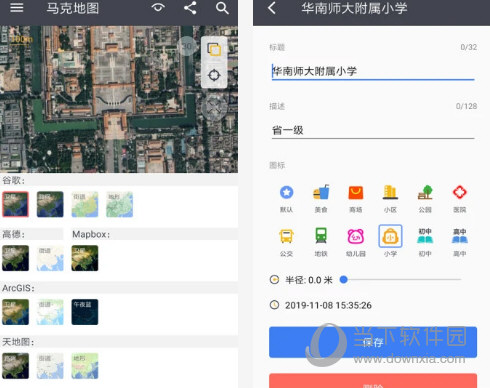Viewport: 490px width, 388px height.
Task: Select ArcGIS satellite map thumbnail
Action: pyautogui.click(x=15, y=312)
